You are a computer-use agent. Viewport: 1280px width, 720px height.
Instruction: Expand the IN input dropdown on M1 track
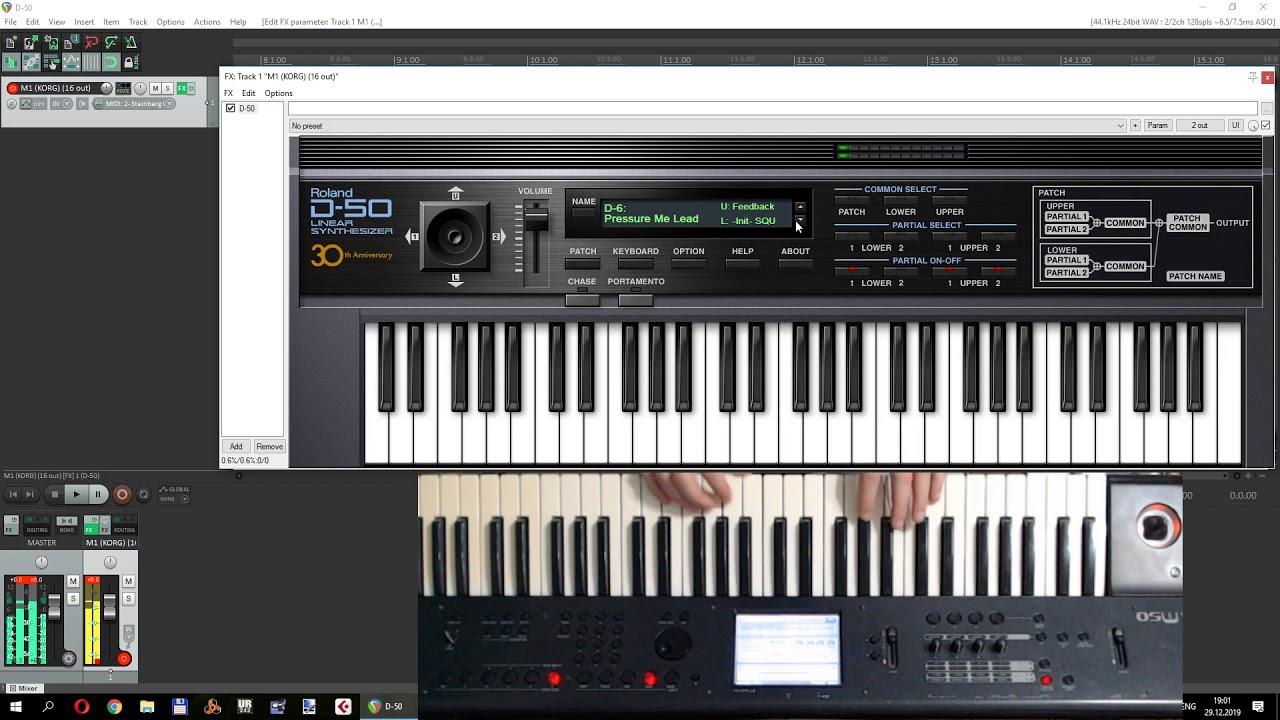(61, 104)
